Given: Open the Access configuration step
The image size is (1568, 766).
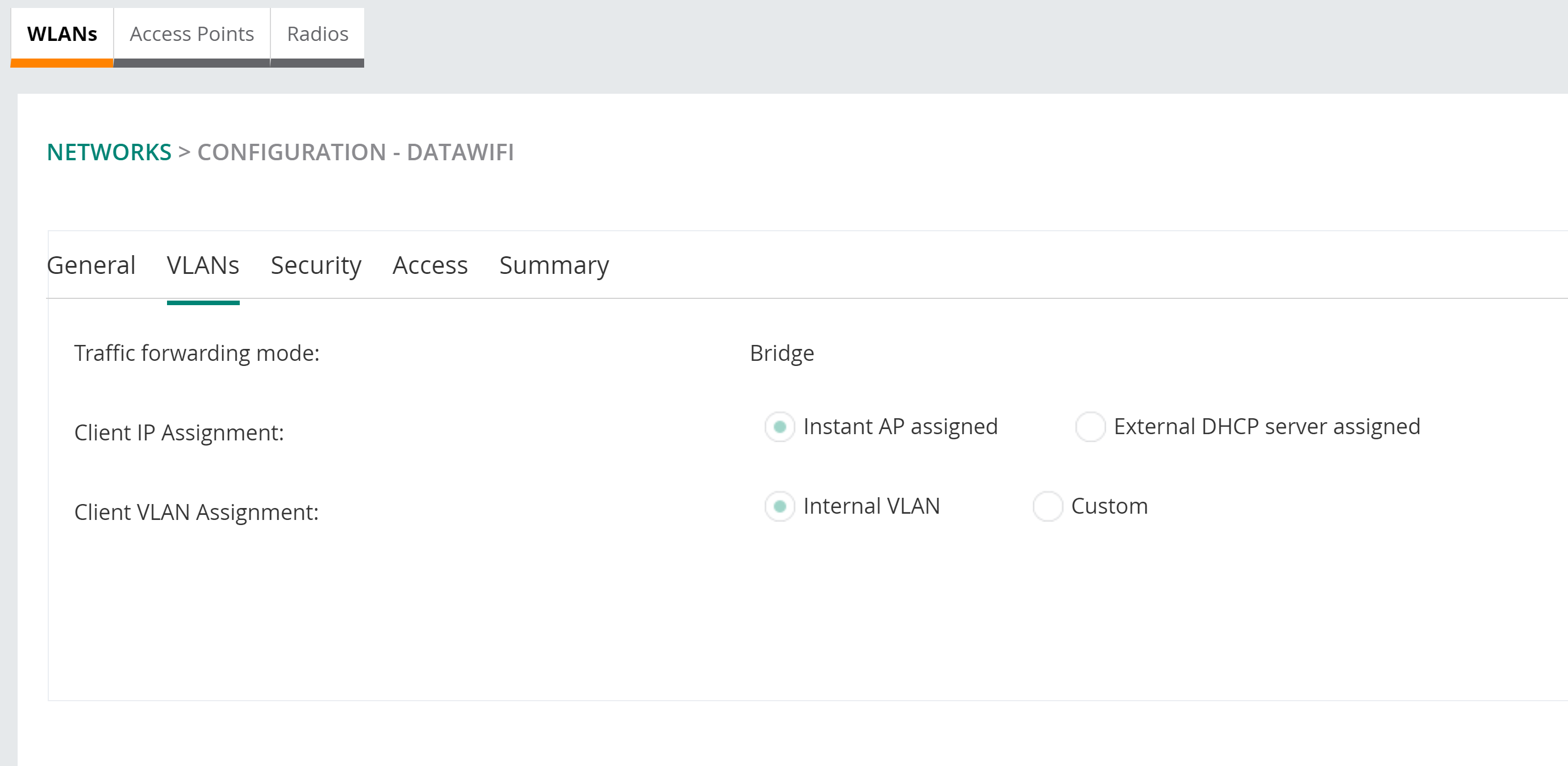Looking at the screenshot, I should 429,265.
